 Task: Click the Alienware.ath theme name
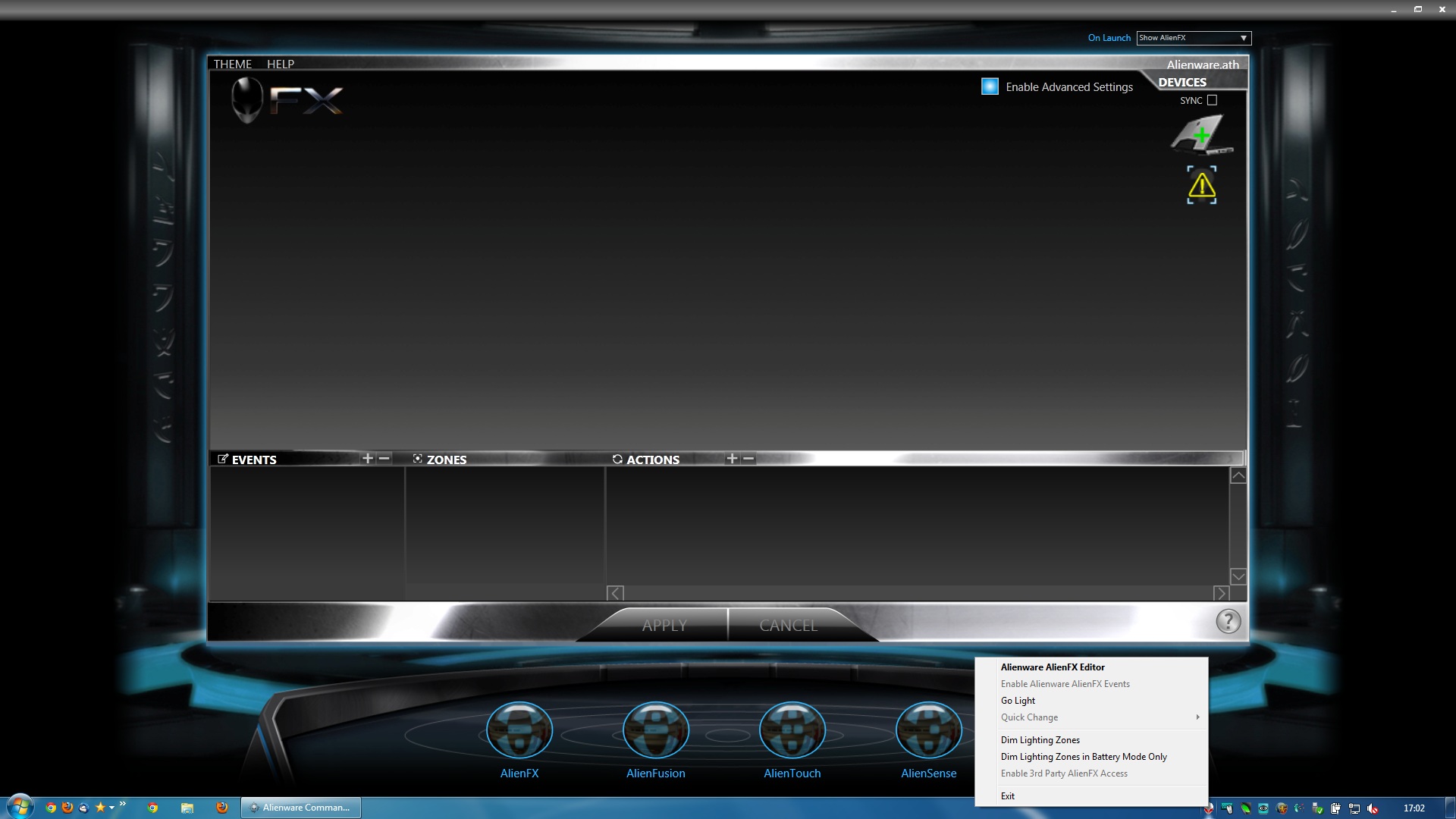[x=1203, y=64]
